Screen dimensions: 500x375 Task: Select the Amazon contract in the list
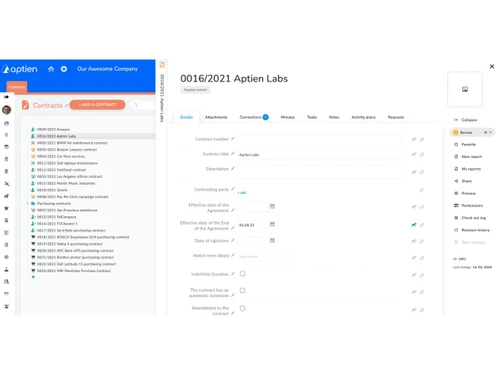click(x=50, y=129)
